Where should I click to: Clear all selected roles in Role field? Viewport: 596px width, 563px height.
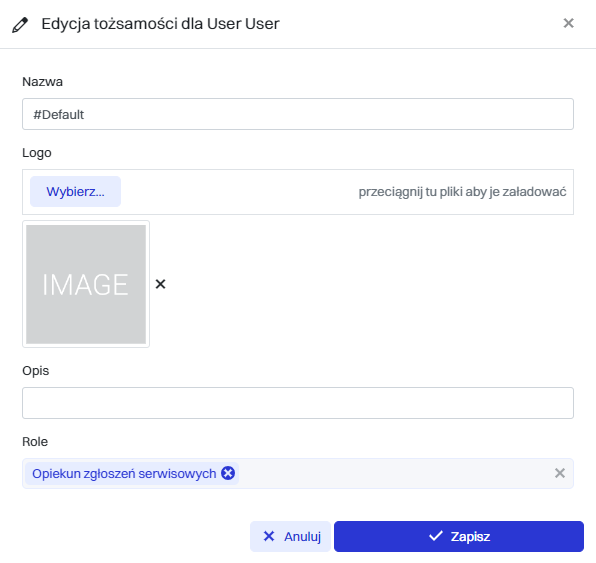[x=560, y=473]
